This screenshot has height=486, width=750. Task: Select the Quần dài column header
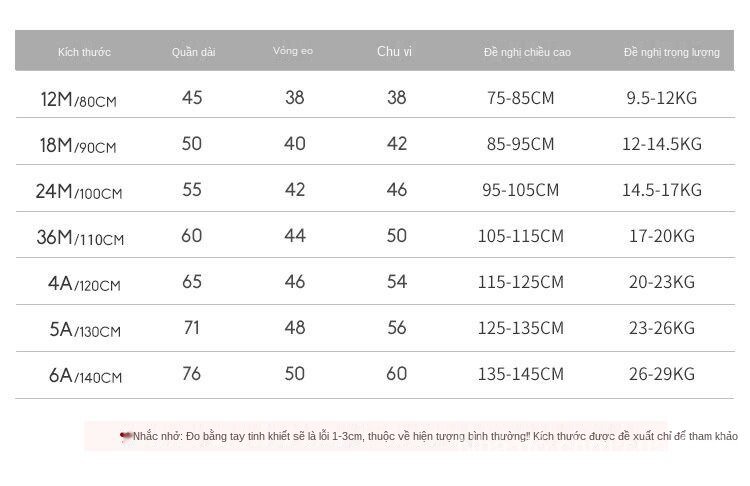click(x=193, y=52)
